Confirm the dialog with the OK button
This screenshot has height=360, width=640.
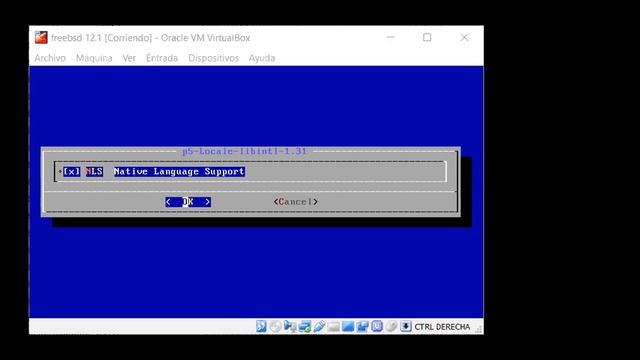[188, 202]
